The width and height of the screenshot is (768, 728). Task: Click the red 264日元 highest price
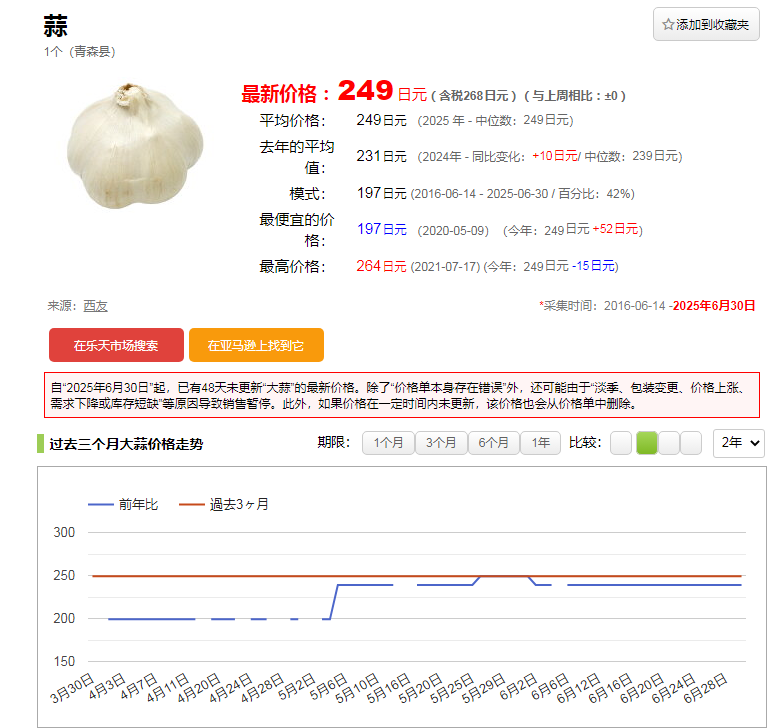(381, 266)
